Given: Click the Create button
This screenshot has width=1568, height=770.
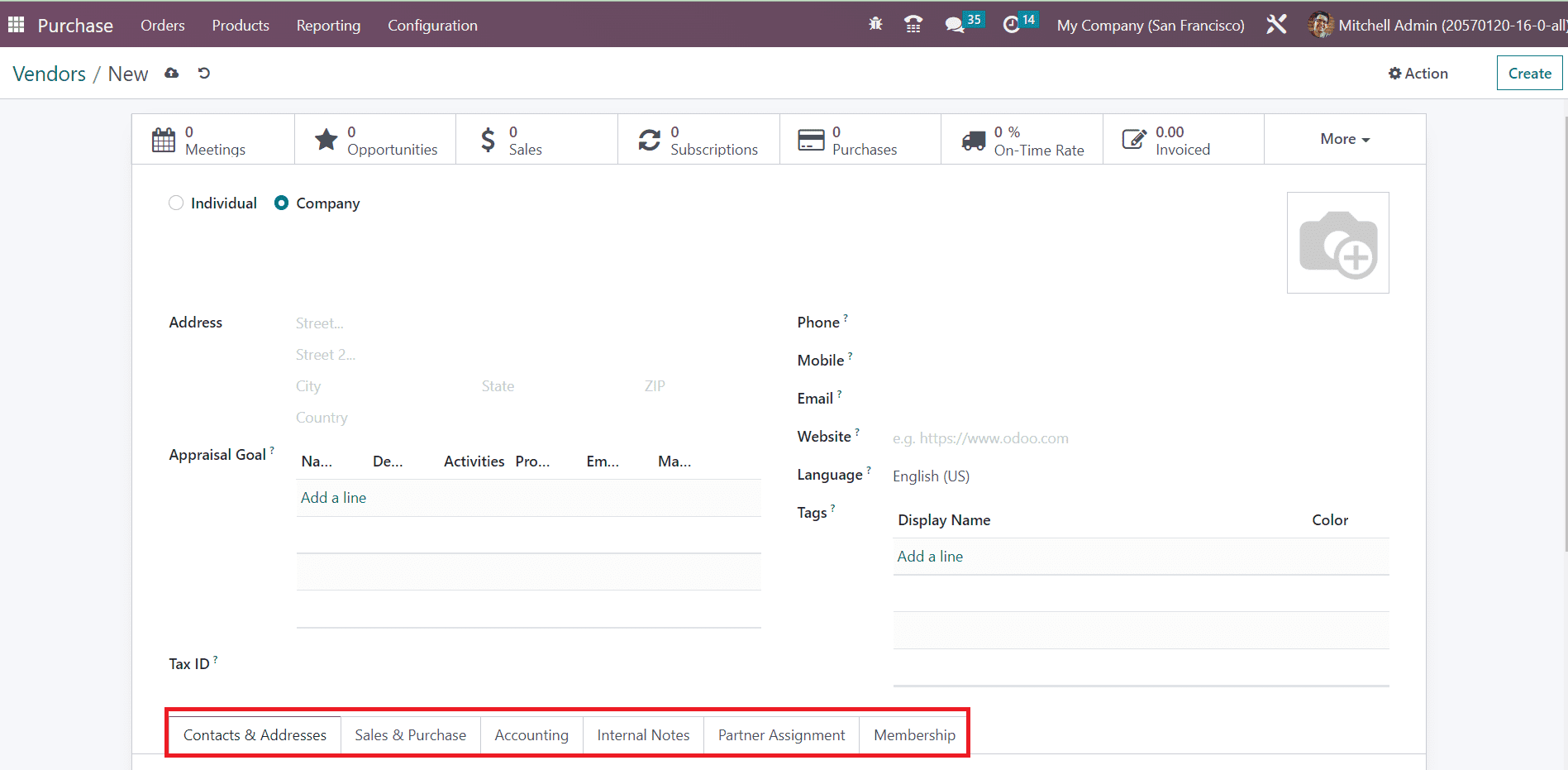Looking at the screenshot, I should (x=1529, y=74).
